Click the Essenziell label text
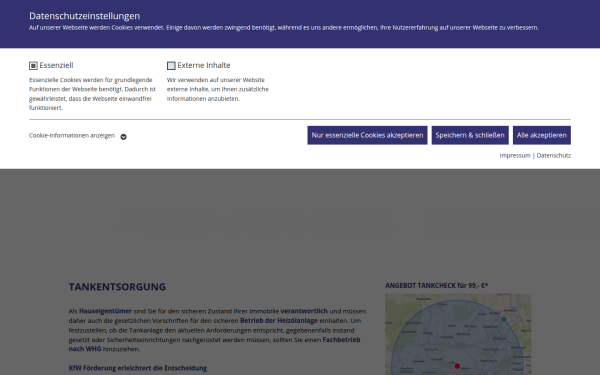The image size is (600, 375). point(56,65)
